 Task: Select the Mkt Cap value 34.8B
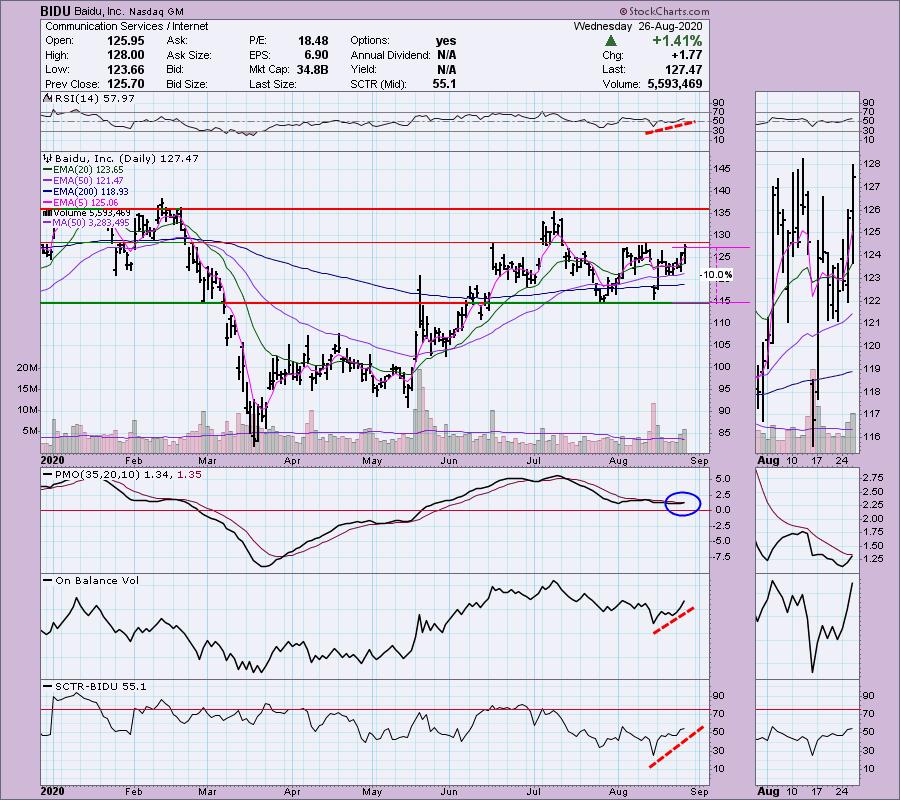(313, 69)
